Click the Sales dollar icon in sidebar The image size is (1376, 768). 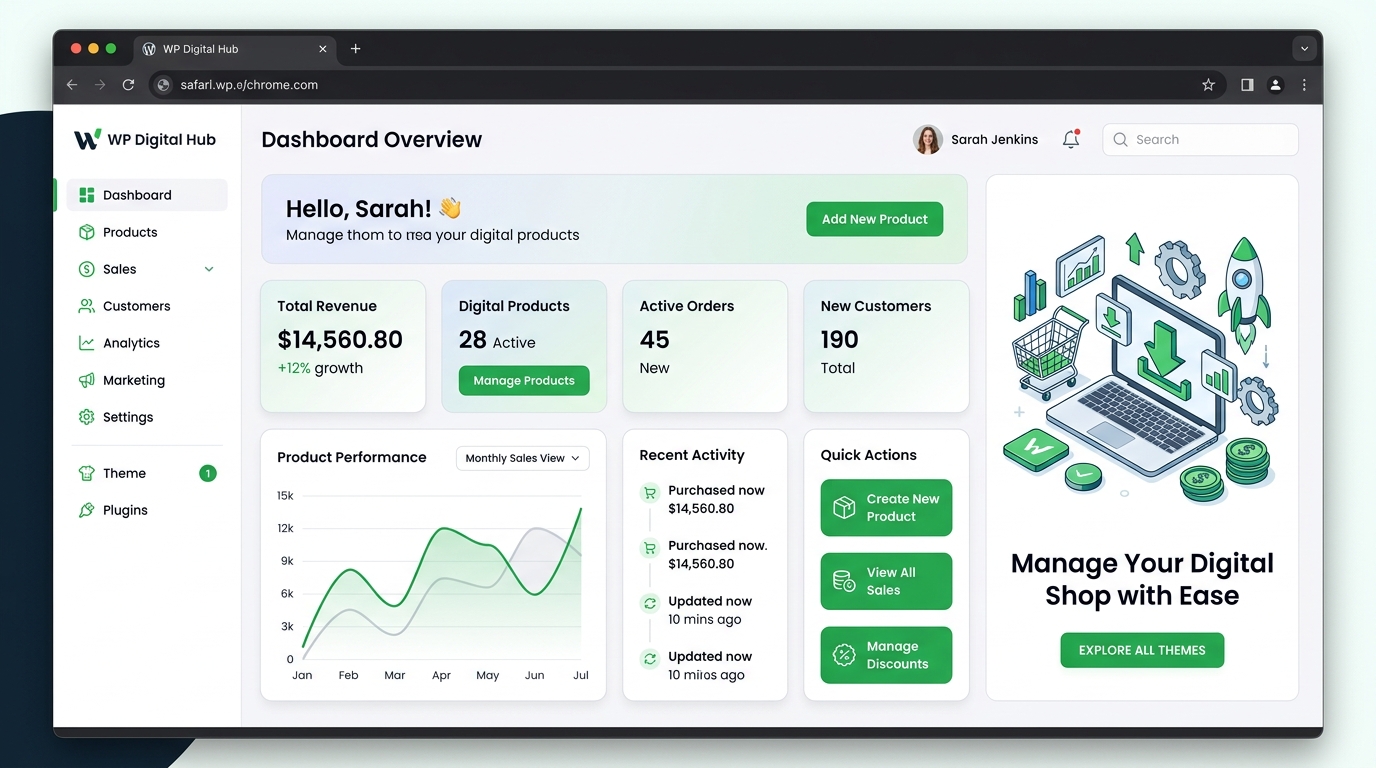coord(87,269)
